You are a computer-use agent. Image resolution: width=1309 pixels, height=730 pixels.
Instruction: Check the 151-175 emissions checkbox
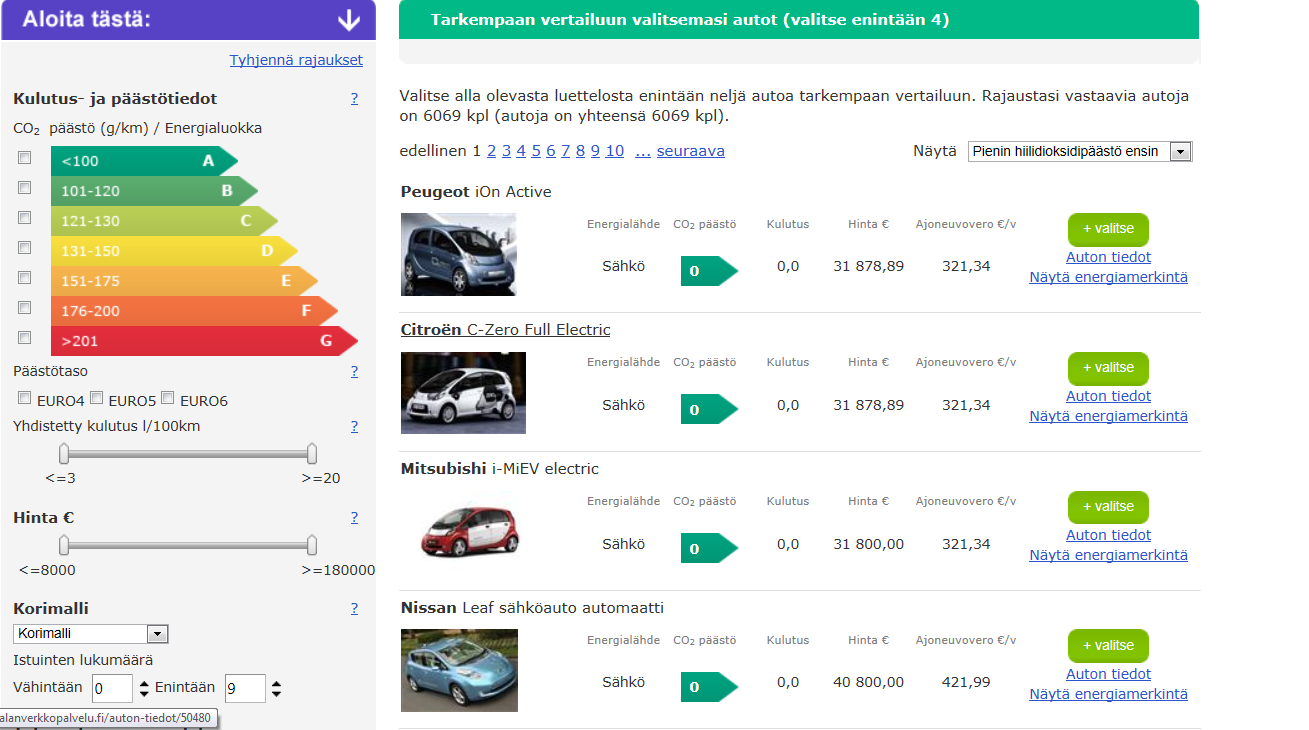25,277
